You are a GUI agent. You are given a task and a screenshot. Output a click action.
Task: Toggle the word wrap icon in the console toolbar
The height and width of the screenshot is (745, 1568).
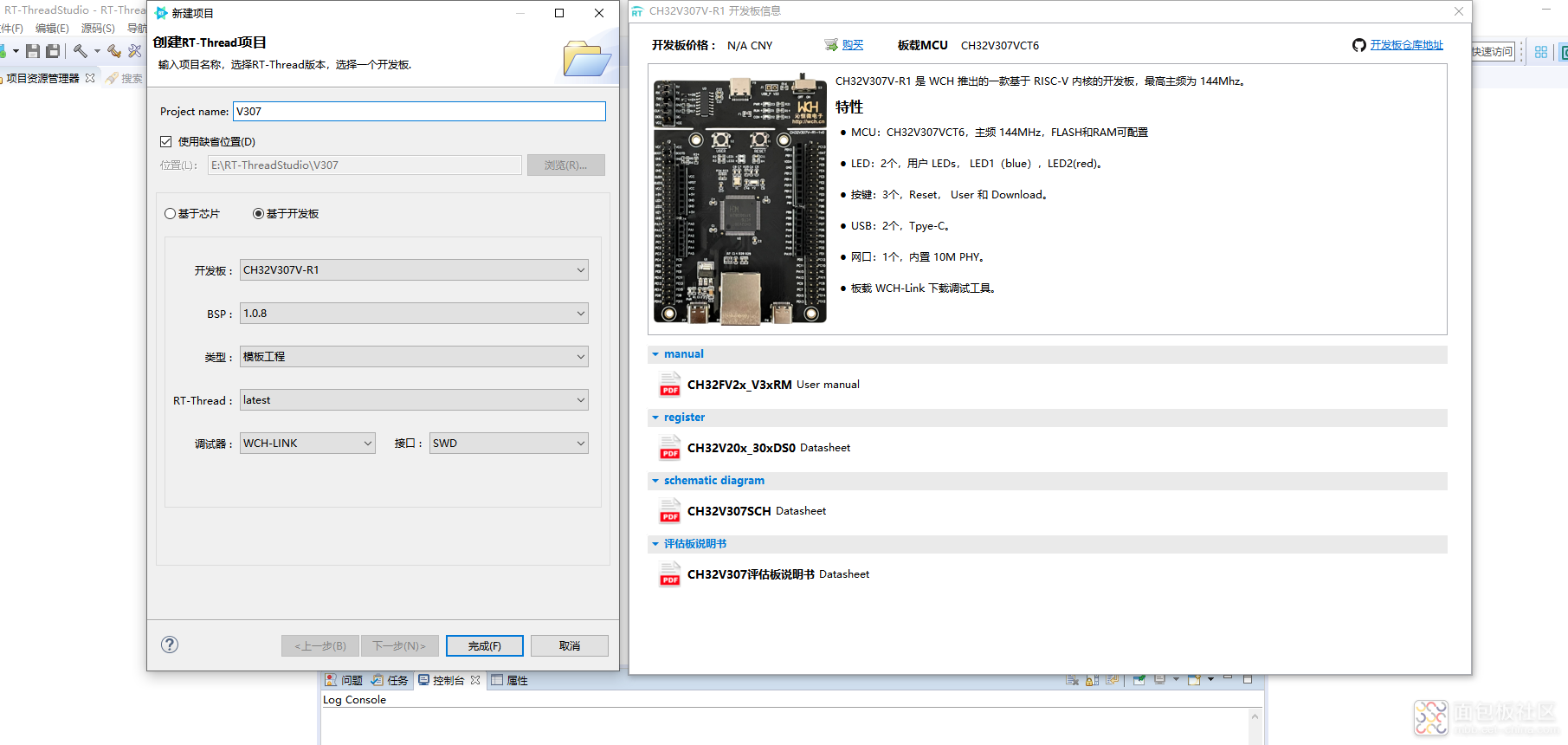[x=1113, y=680]
